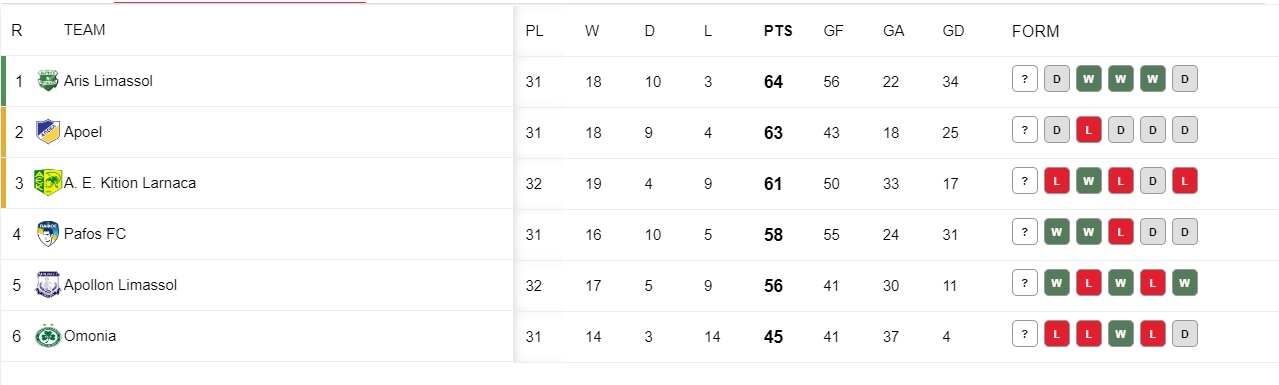Click the Pafos FC club crest
This screenshot has width=1279, height=385.
click(48, 234)
